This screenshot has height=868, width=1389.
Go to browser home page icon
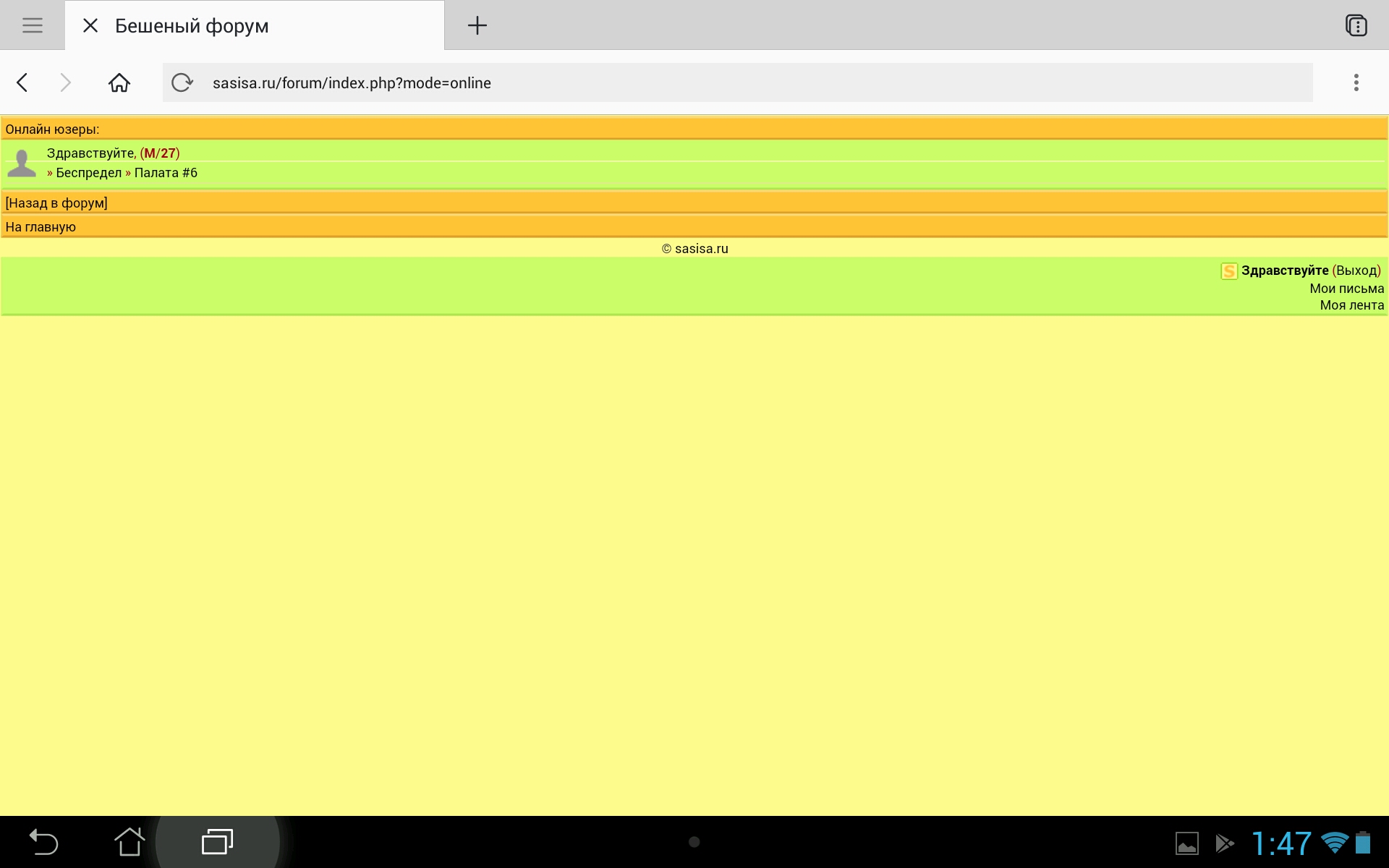pyautogui.click(x=119, y=82)
